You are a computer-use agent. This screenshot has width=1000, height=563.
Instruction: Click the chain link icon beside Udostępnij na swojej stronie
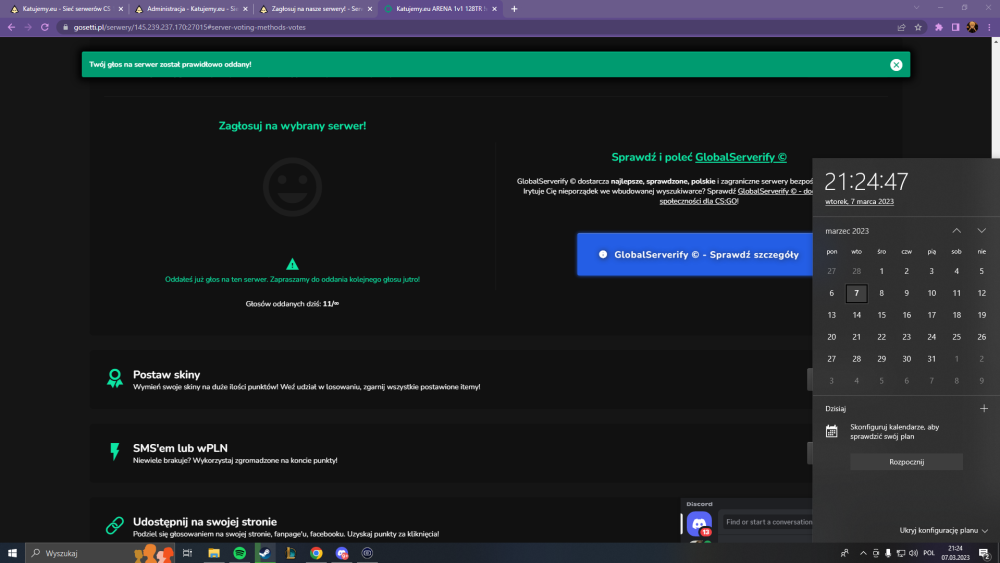tap(115, 525)
